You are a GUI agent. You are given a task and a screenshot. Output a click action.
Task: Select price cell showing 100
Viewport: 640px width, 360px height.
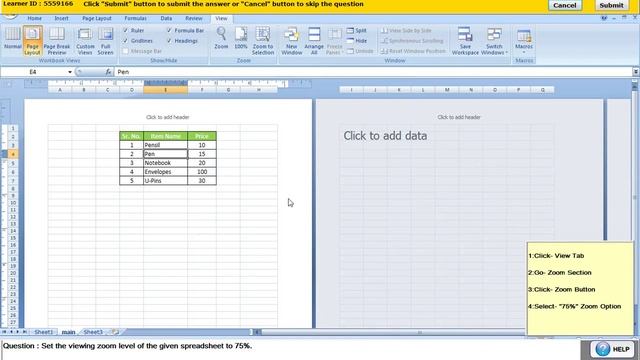tap(202, 172)
